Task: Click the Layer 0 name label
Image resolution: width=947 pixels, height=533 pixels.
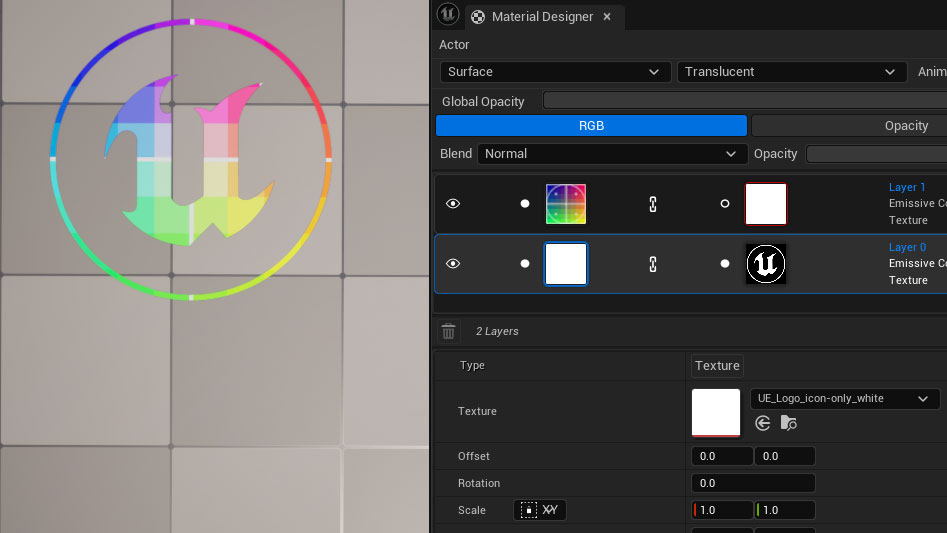Action: click(x=907, y=247)
